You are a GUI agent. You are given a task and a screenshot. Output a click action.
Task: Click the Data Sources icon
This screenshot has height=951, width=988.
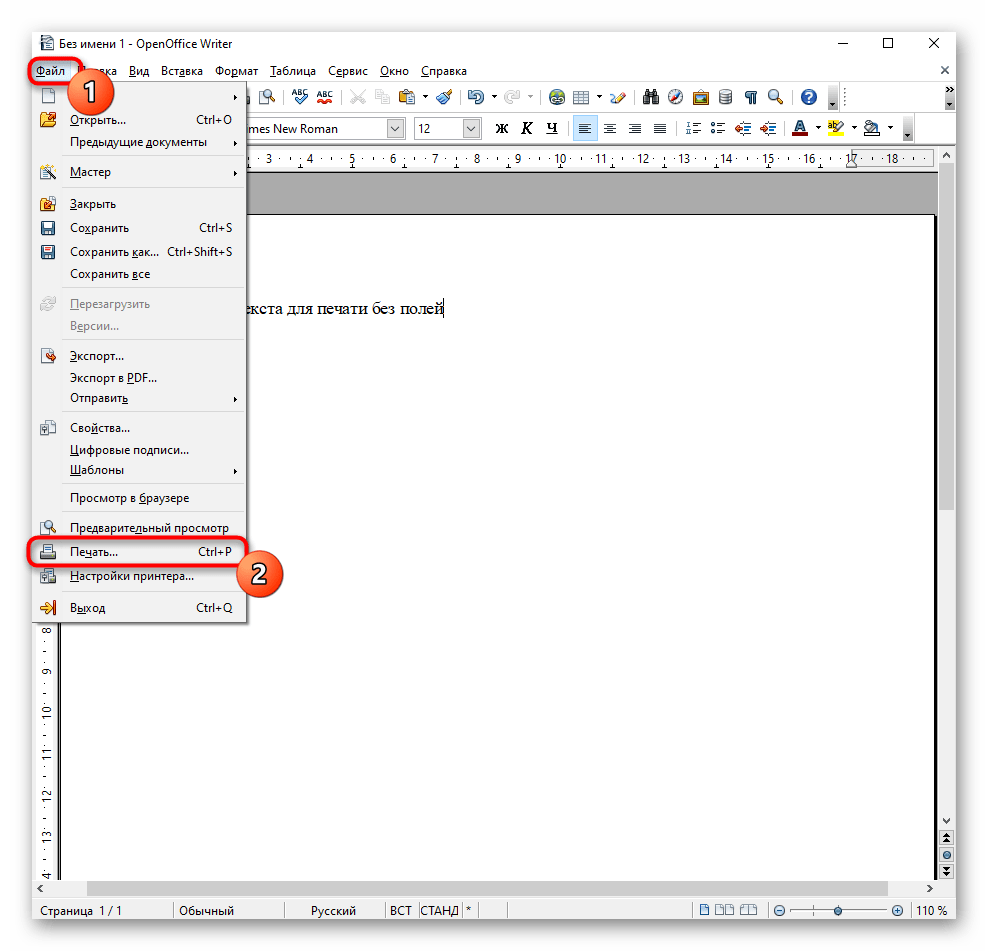[725, 97]
